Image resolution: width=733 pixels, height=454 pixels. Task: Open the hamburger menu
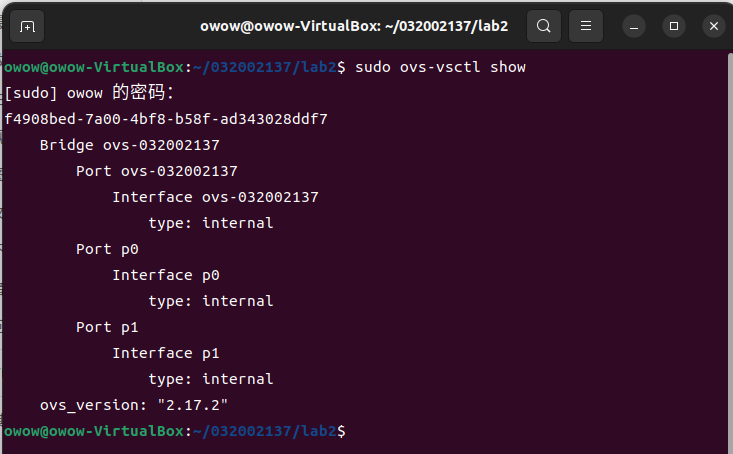586,26
